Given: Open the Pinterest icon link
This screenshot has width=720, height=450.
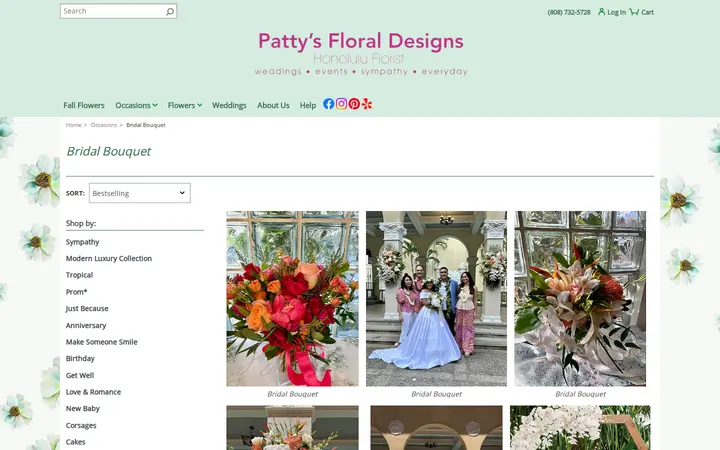Looking at the screenshot, I should click(354, 104).
